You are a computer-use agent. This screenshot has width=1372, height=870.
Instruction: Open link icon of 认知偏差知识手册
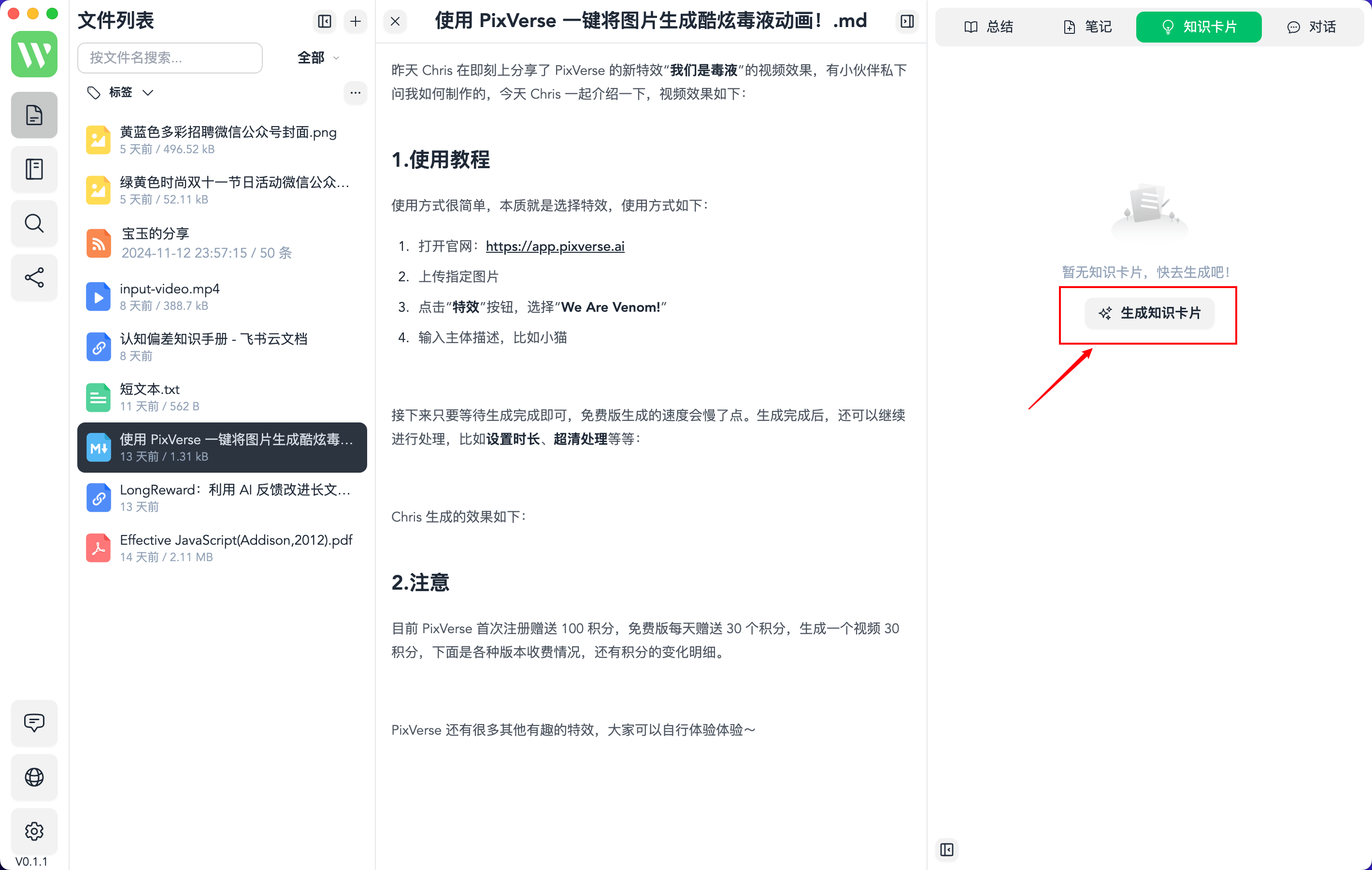coord(99,347)
